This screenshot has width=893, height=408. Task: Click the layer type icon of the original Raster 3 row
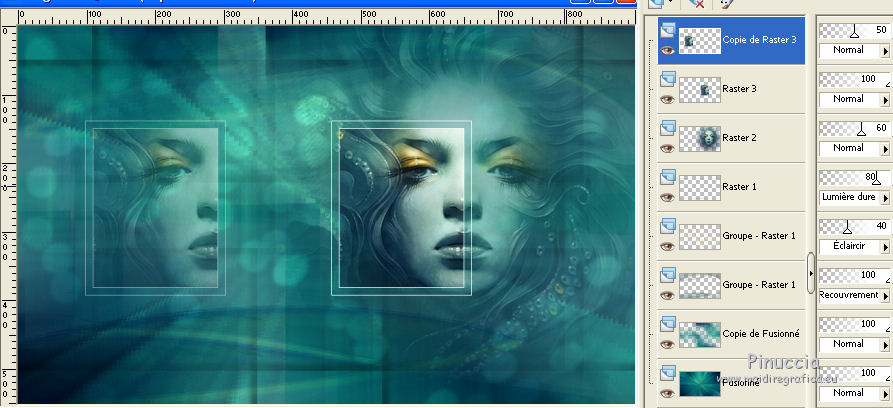[x=668, y=79]
